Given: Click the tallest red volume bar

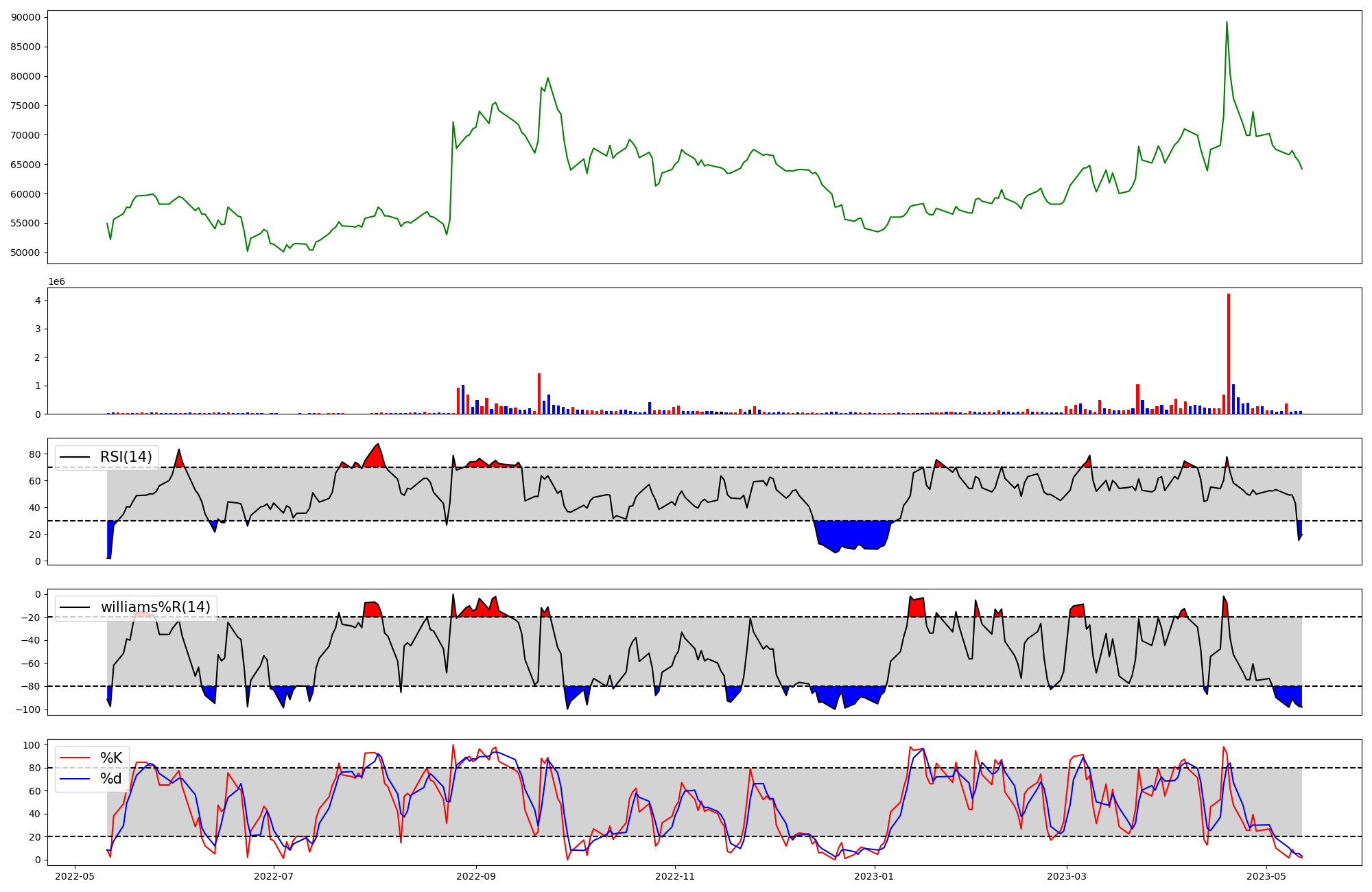Looking at the screenshot, I should click(1228, 353).
